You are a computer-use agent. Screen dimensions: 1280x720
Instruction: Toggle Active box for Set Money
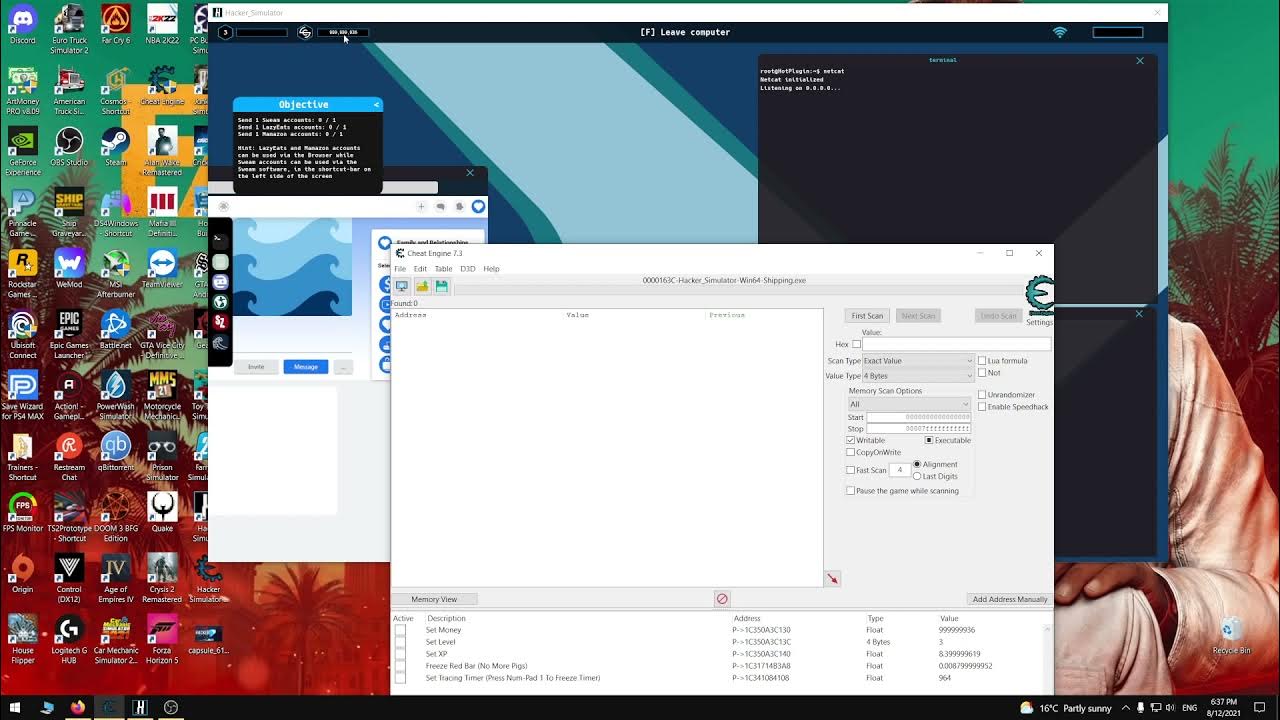(x=400, y=630)
